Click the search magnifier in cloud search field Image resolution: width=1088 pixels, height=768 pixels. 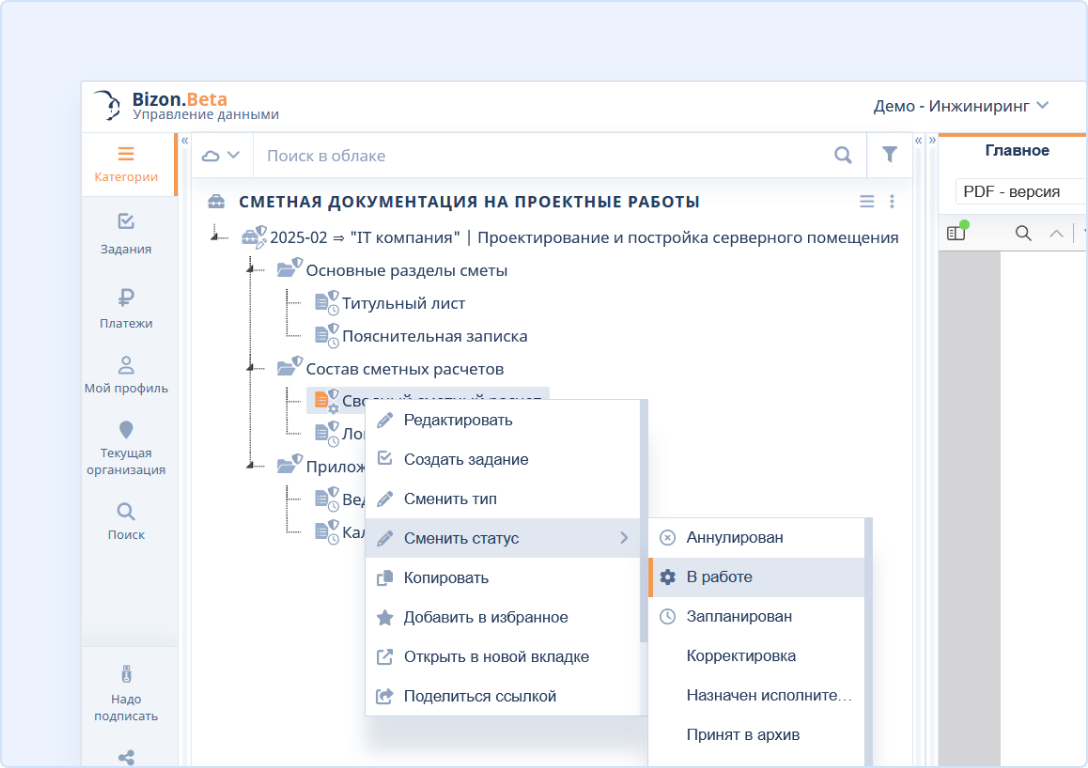843,155
